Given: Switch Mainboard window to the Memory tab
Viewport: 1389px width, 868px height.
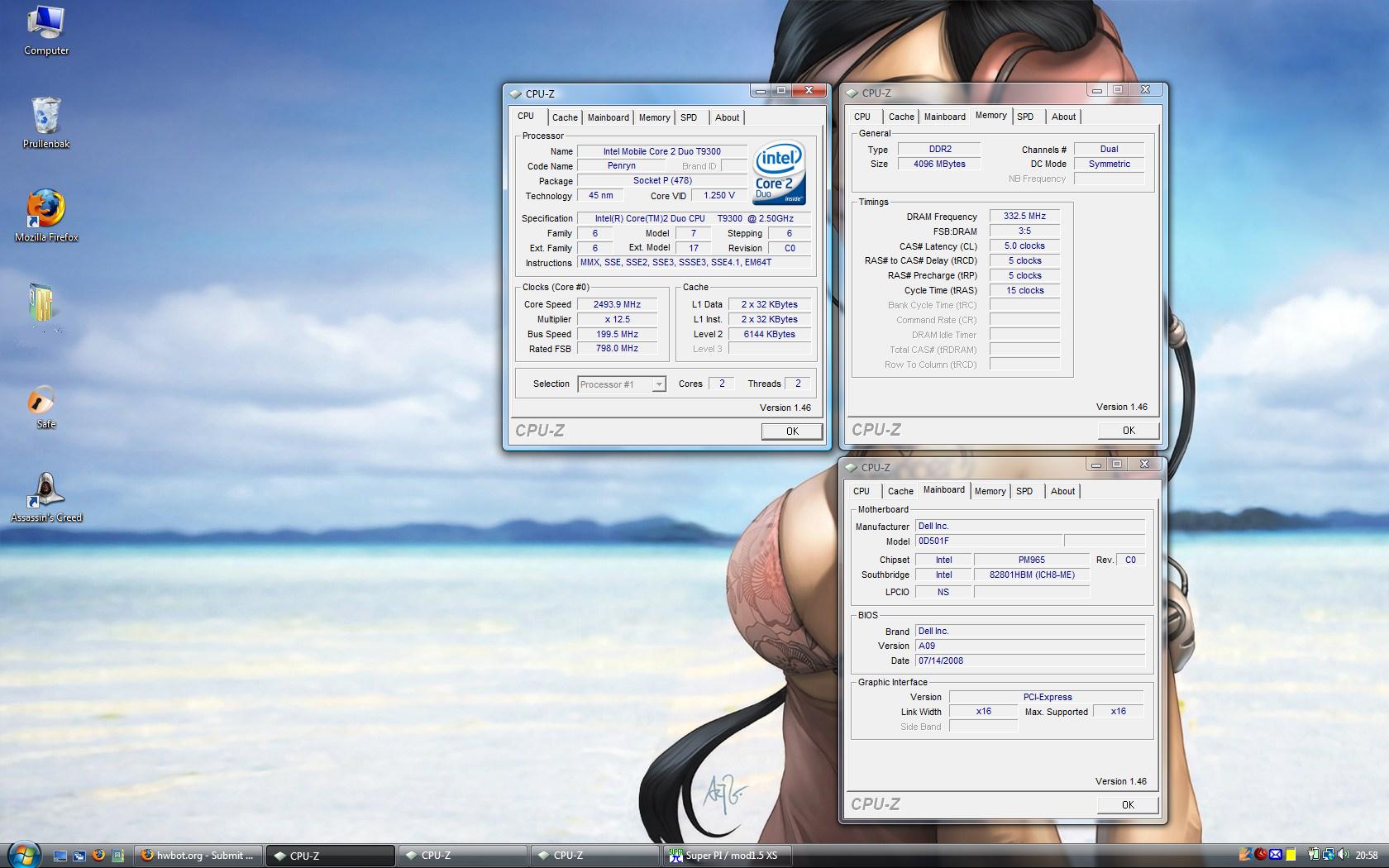Looking at the screenshot, I should [x=990, y=491].
